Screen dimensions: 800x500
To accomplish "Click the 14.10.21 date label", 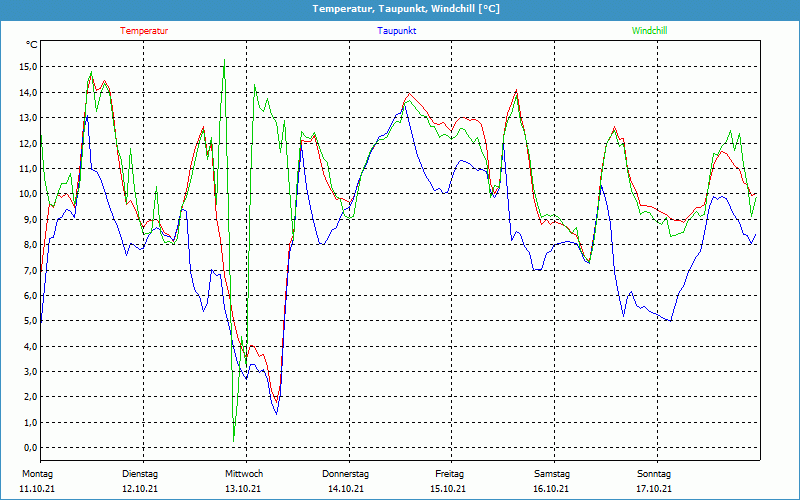I will pyautogui.click(x=346, y=489).
